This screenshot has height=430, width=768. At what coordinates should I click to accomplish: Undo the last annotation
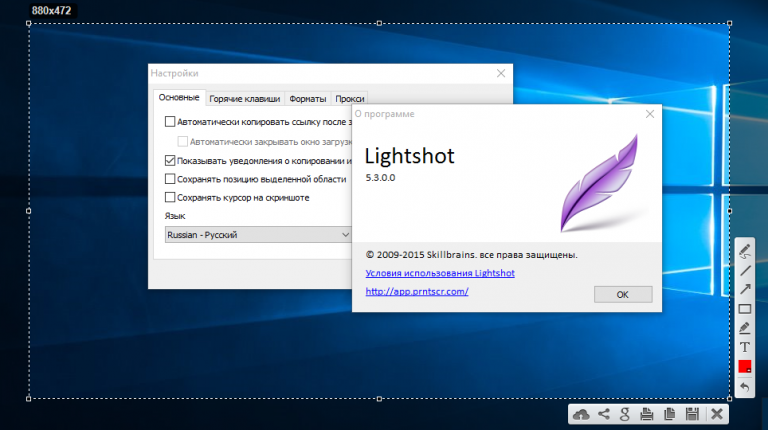coord(745,387)
